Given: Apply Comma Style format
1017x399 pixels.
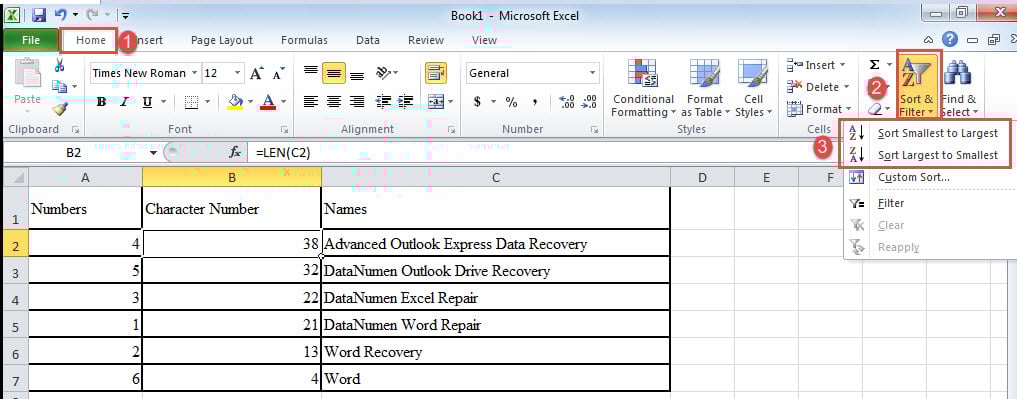Looking at the screenshot, I should [535, 102].
